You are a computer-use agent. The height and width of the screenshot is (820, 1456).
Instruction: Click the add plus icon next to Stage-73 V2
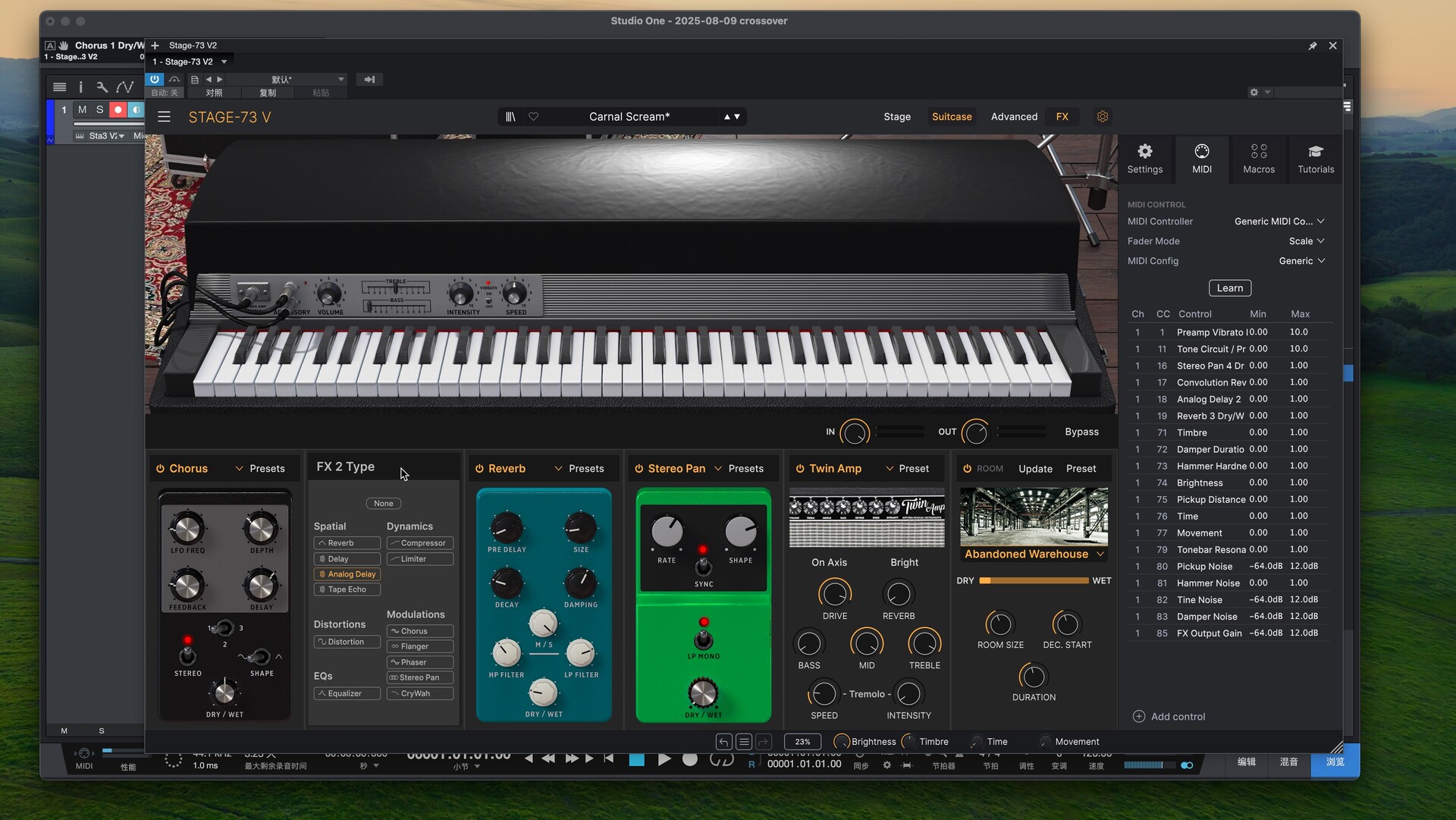coord(155,46)
